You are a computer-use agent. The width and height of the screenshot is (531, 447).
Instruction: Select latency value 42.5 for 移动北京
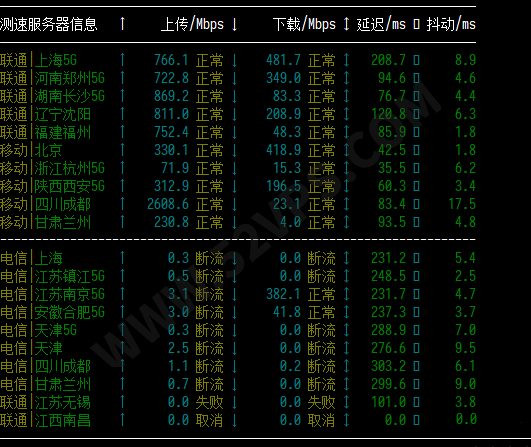392,150
